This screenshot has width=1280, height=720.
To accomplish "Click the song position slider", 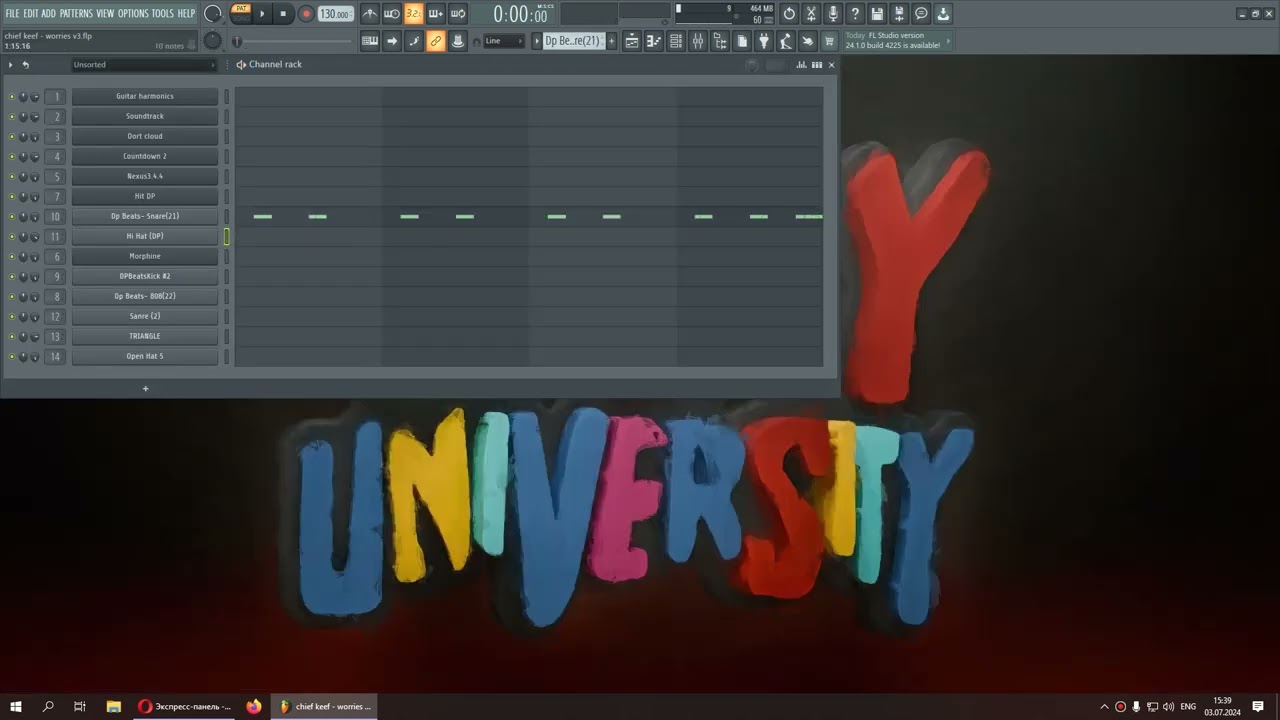I will point(293,41).
